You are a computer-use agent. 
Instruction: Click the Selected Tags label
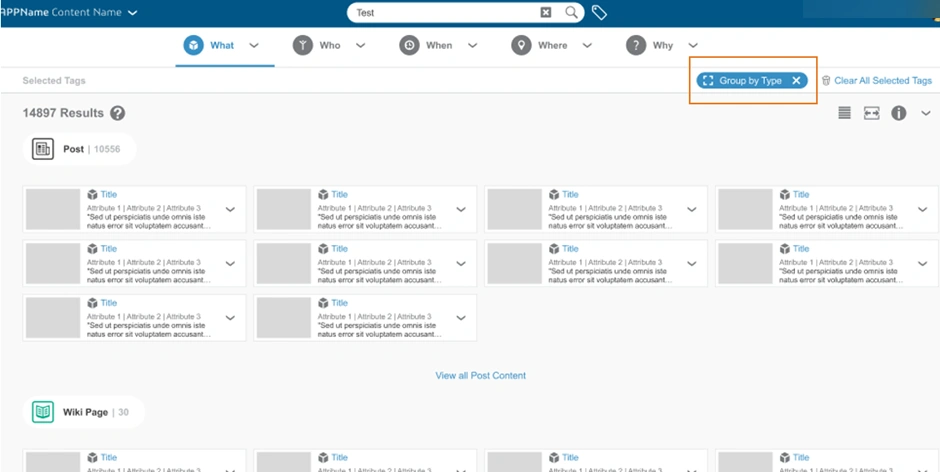click(54, 80)
